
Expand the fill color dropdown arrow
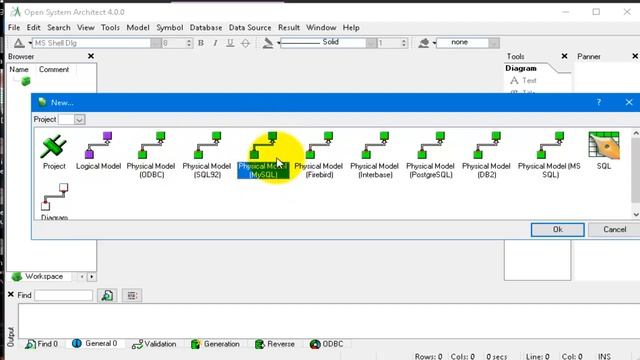click(x=434, y=43)
